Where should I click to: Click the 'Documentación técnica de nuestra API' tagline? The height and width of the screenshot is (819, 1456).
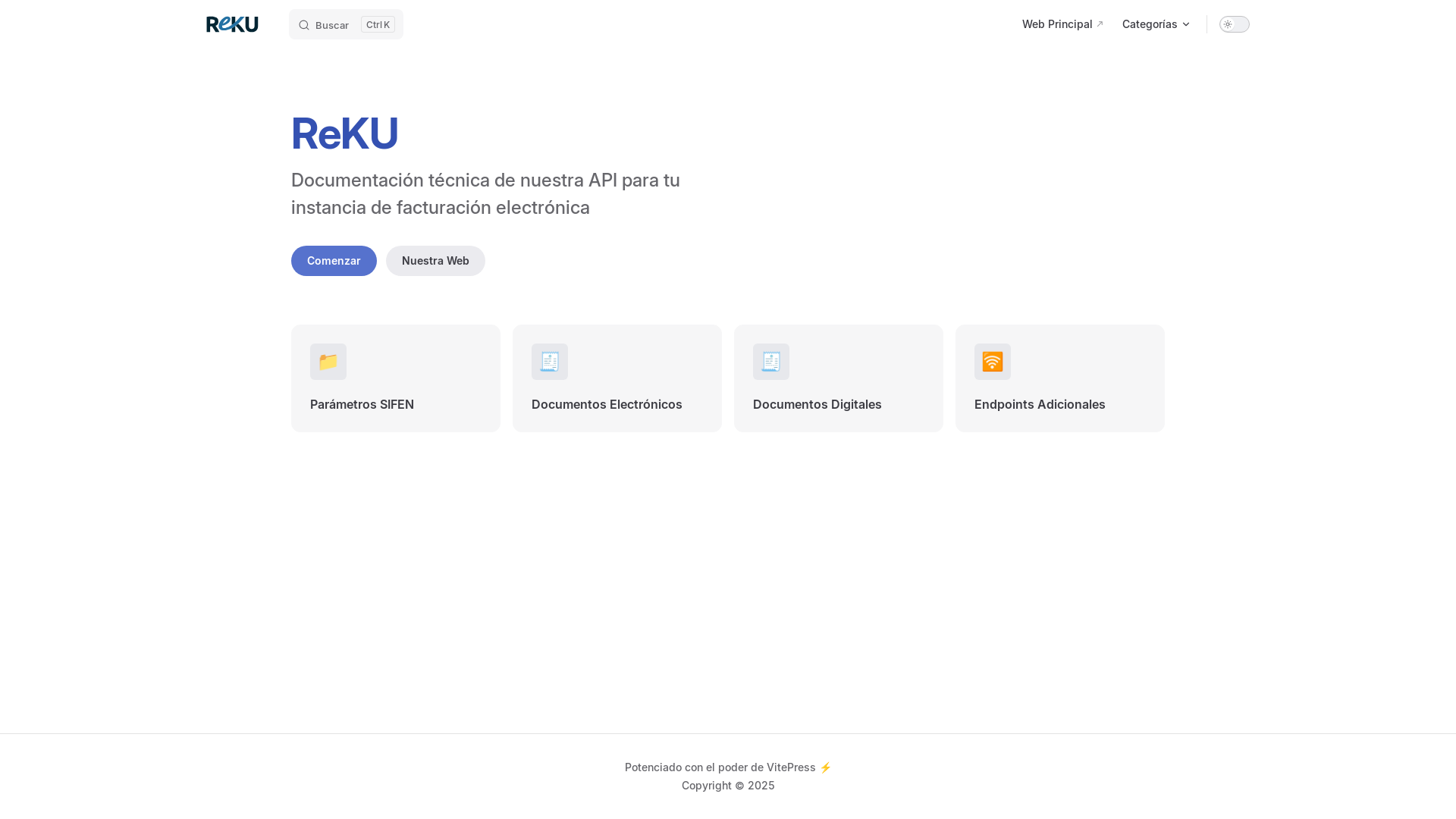pos(485,193)
